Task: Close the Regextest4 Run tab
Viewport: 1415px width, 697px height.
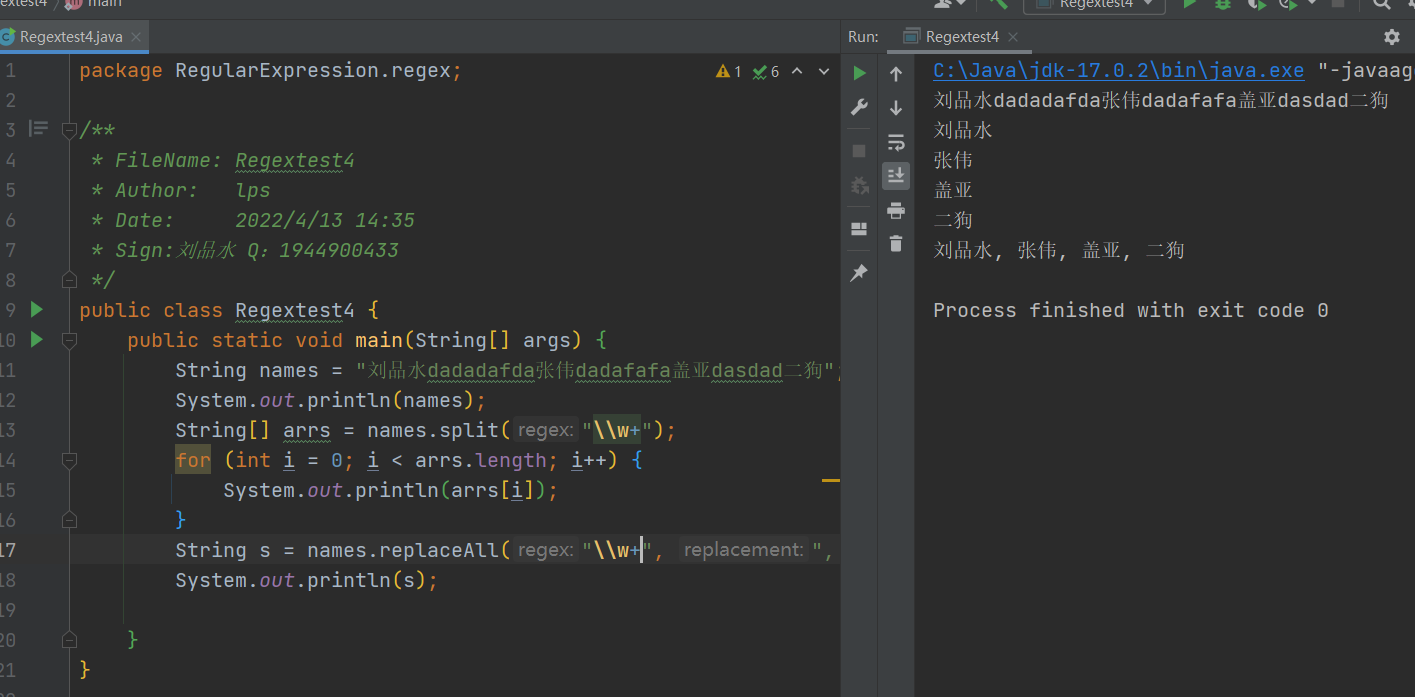Action: (1013, 37)
